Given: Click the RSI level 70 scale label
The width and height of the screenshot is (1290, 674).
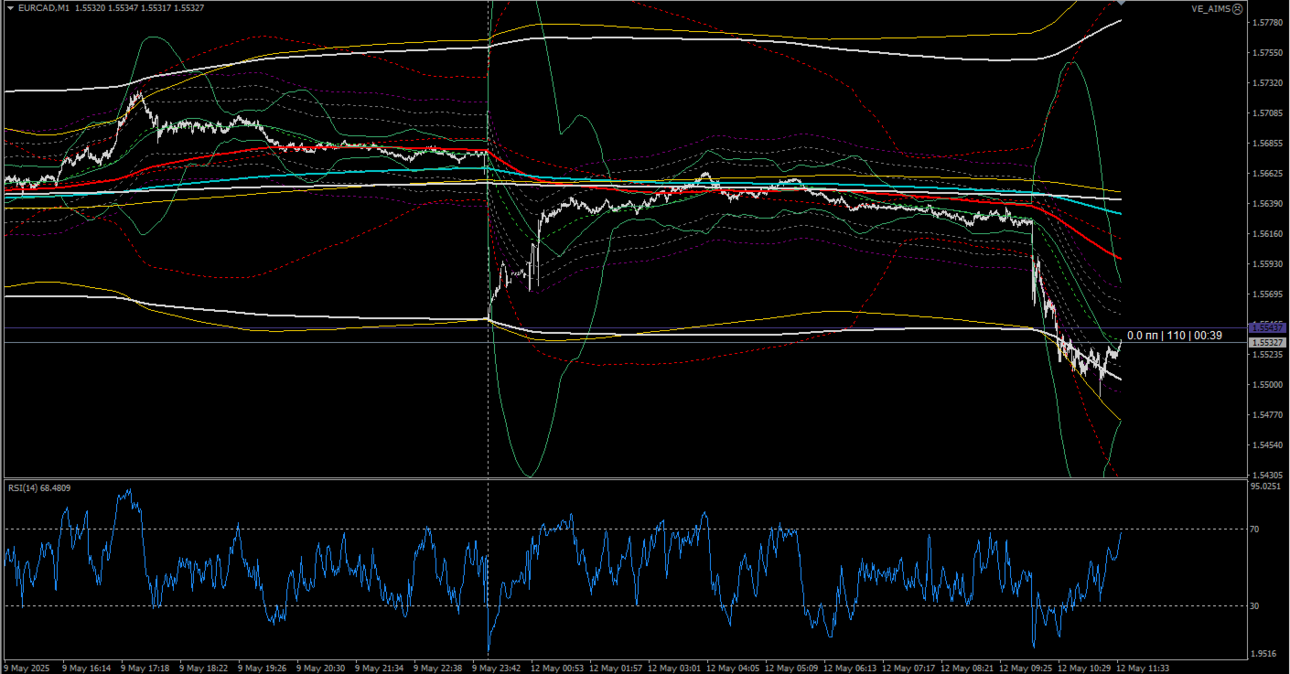Looking at the screenshot, I should click(1256, 528).
